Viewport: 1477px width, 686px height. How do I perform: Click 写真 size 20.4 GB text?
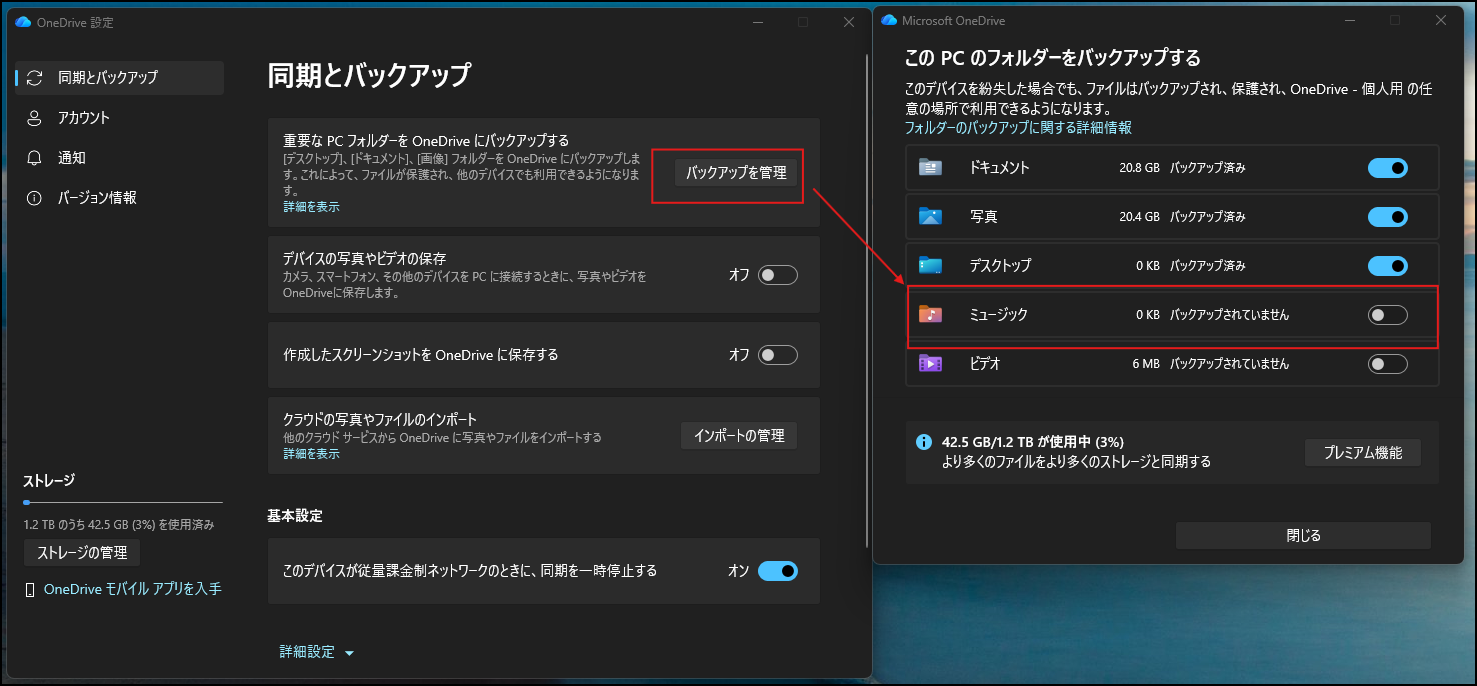1139,217
